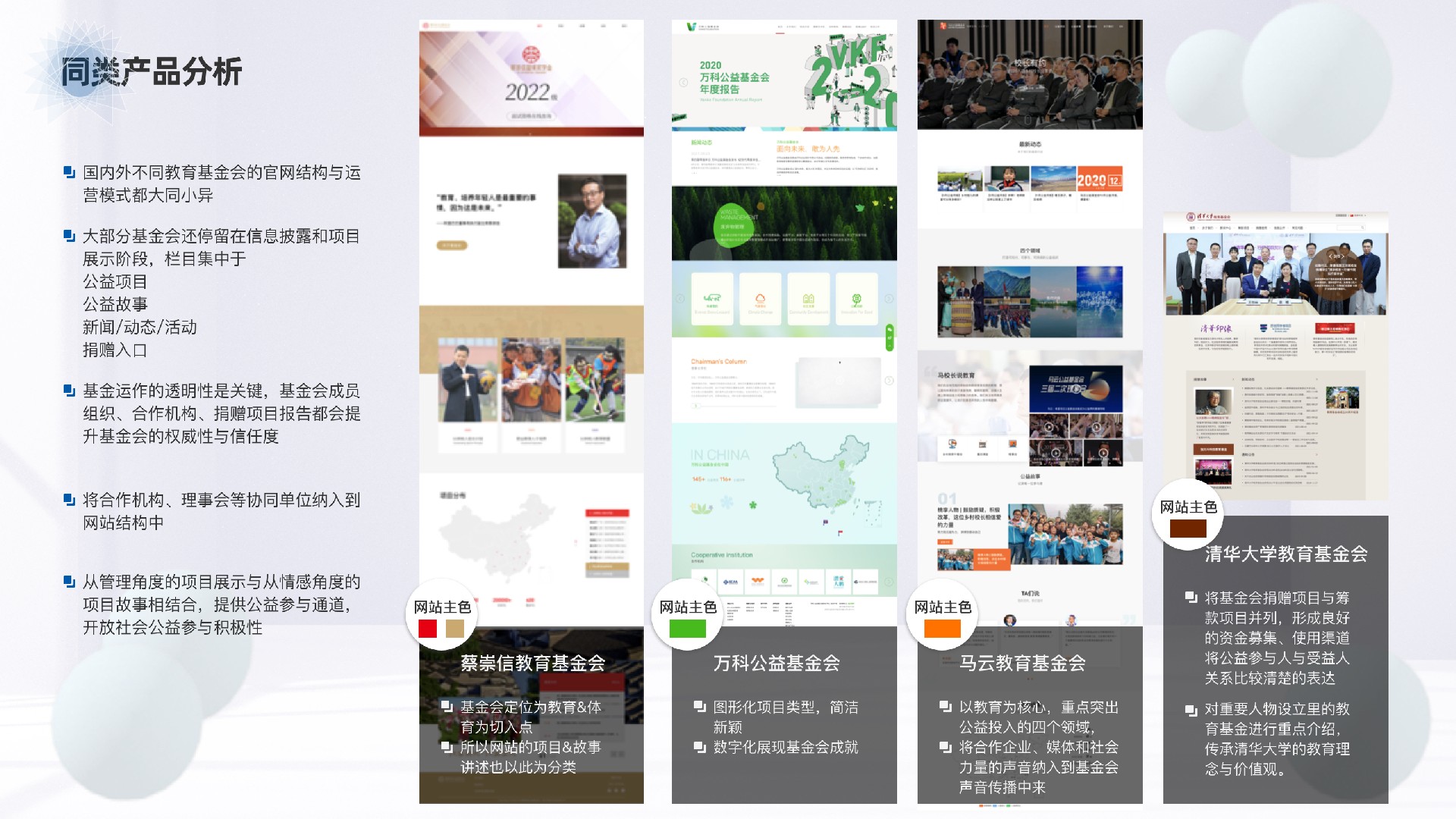Click the 最新动态 heading in 马云 screenshot
This screenshot has height=819, width=1456.
point(1030,144)
